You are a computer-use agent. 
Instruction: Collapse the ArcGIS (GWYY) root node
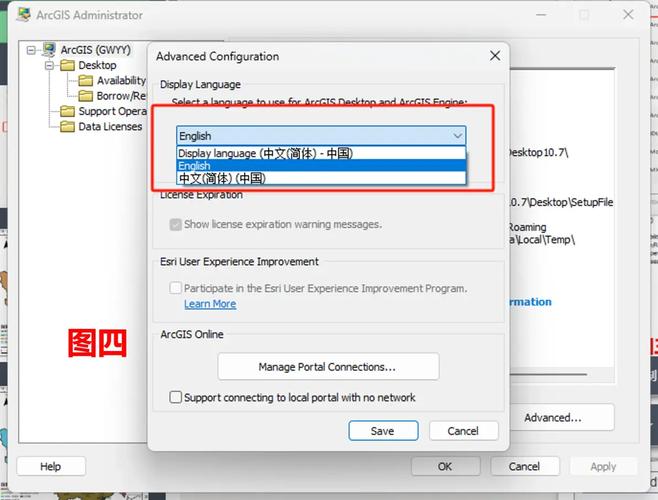click(x=31, y=50)
